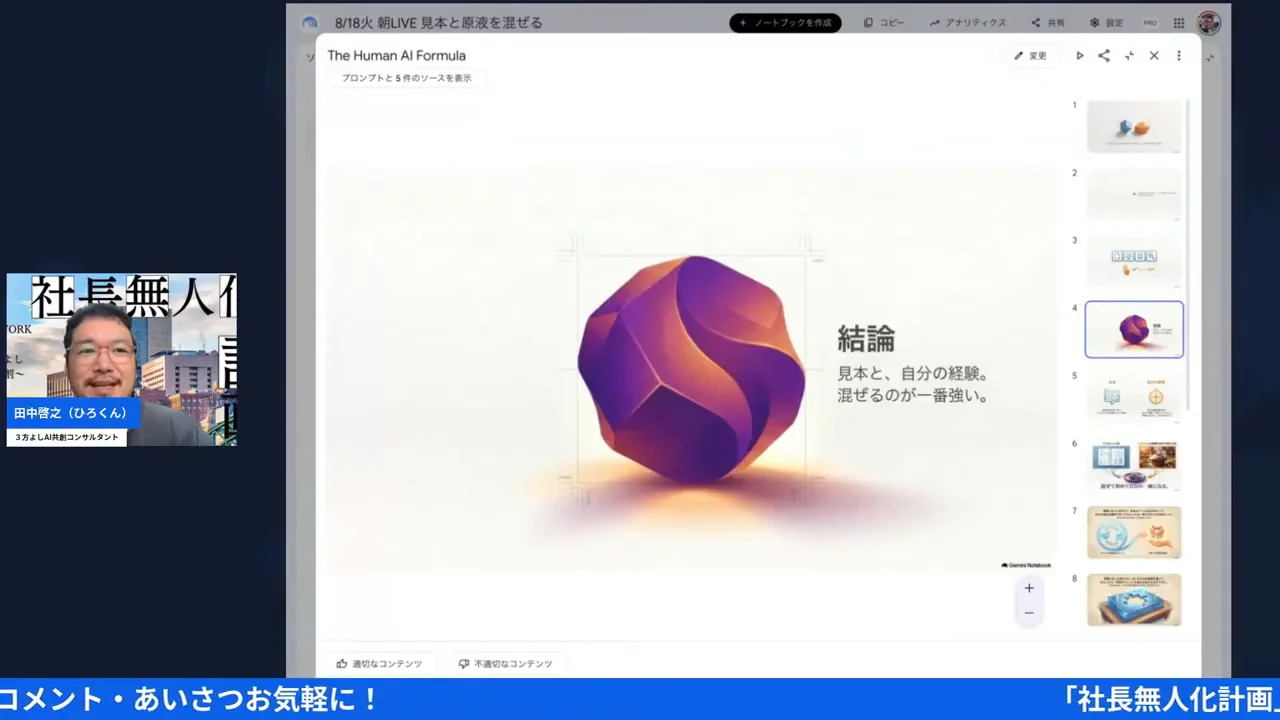This screenshot has height=720, width=1280.
Task: Click the notebook title 8/18火 朝LIVE
Action: pos(438,23)
